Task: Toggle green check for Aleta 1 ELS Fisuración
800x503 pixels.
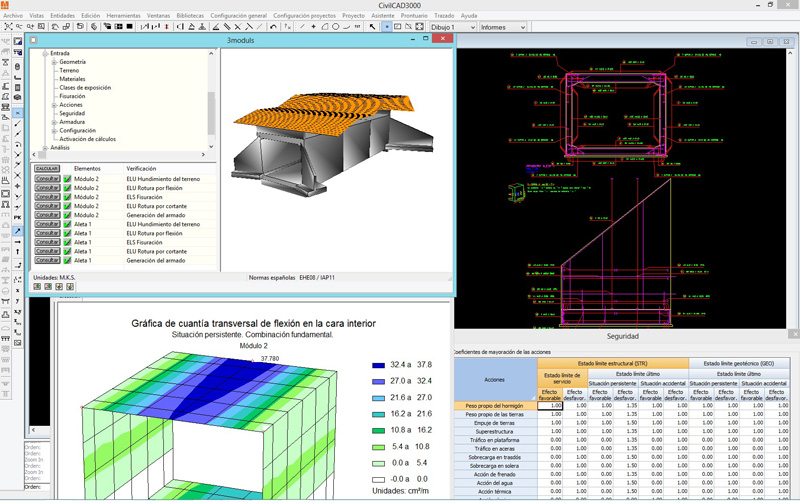Action: tap(67, 242)
